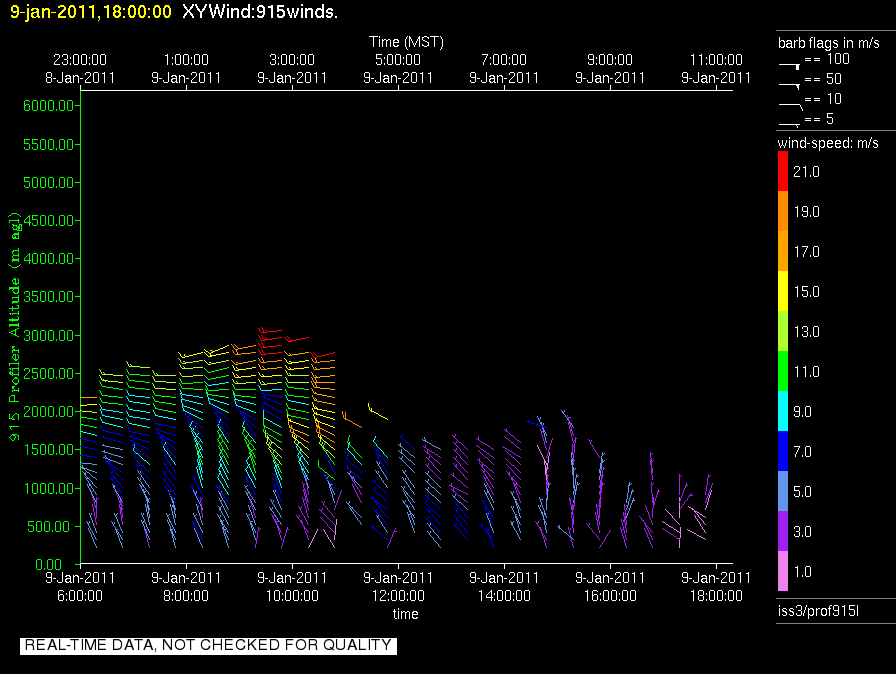The height and width of the screenshot is (674, 896).
Task: Click the 915 Profiler Altitude axis label
Action: pos(15,325)
